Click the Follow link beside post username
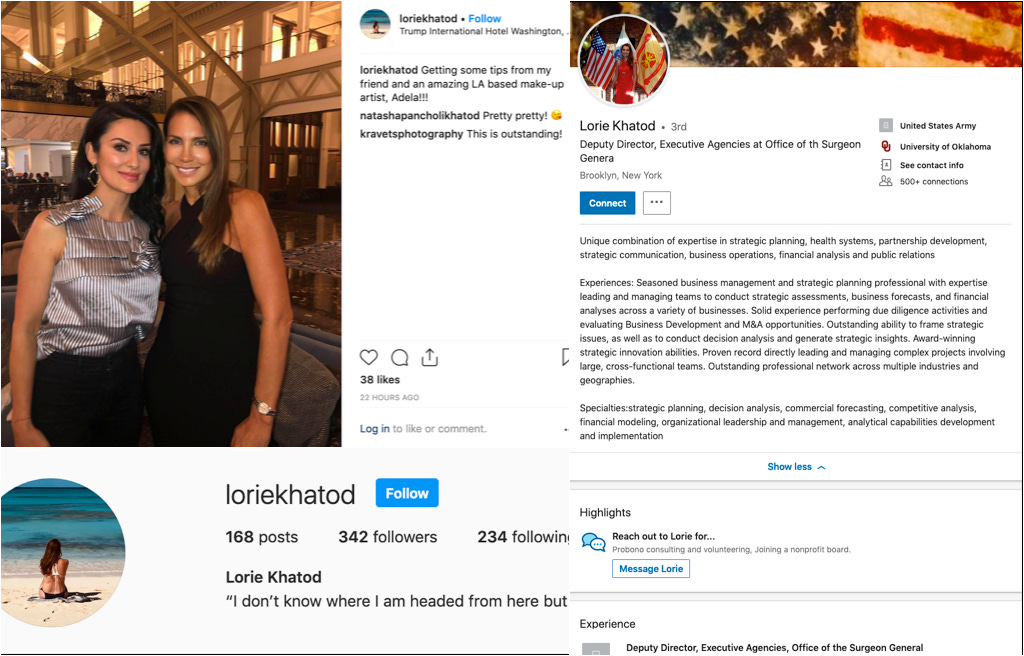This screenshot has width=1024, height=656. (485, 18)
